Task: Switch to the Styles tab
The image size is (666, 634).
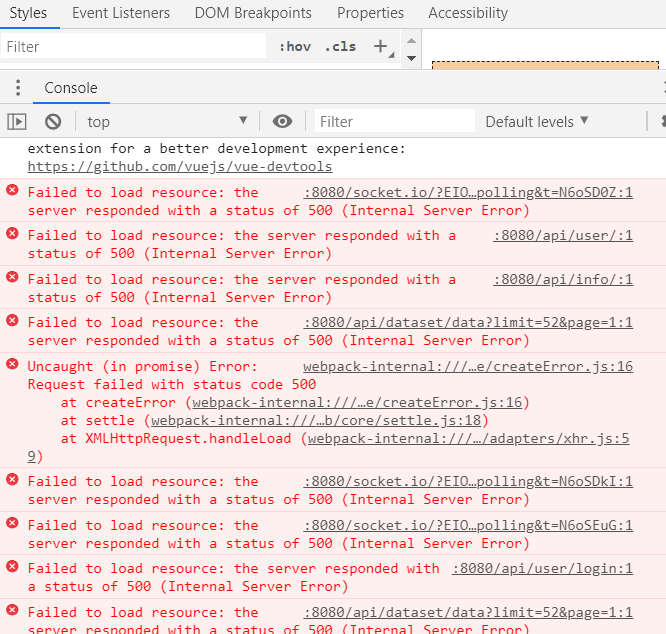Action: pyautogui.click(x=28, y=13)
